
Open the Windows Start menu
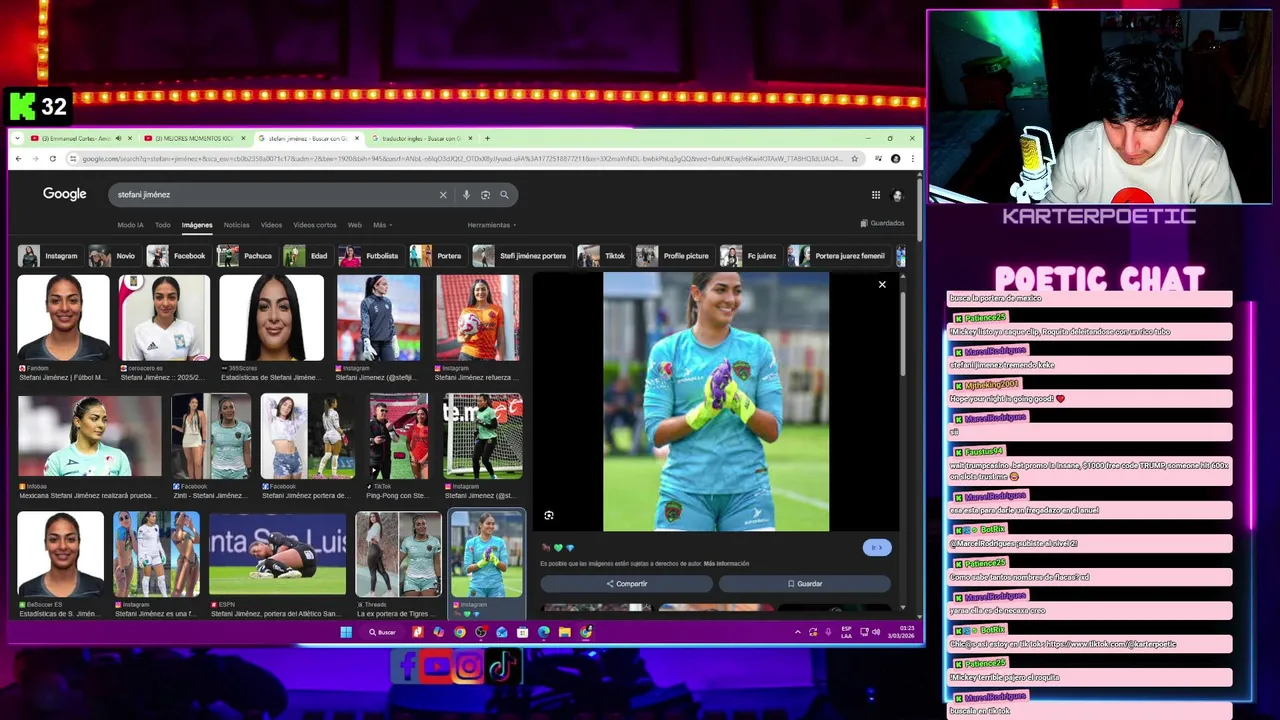(346, 632)
